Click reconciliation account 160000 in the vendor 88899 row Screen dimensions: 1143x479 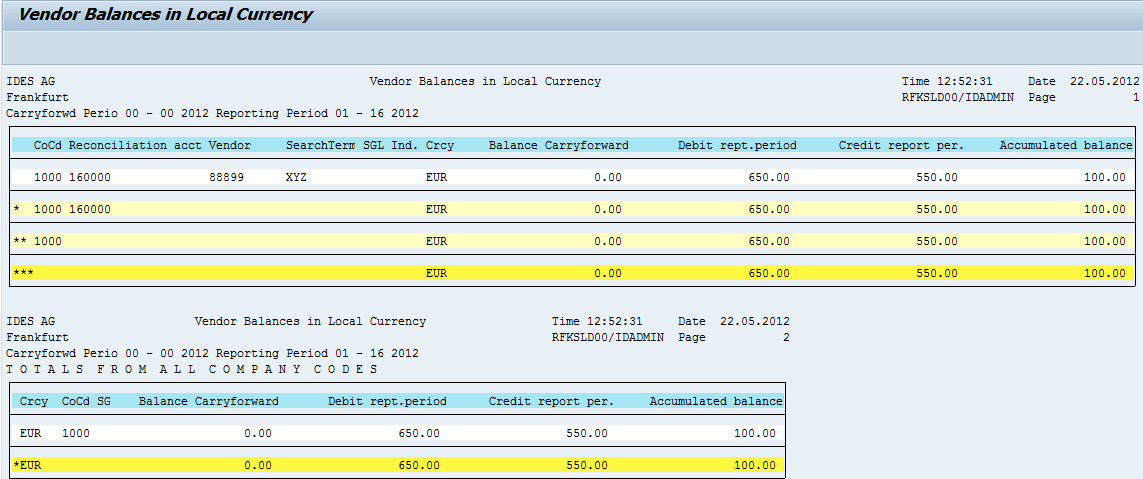pyautogui.click(x=90, y=177)
